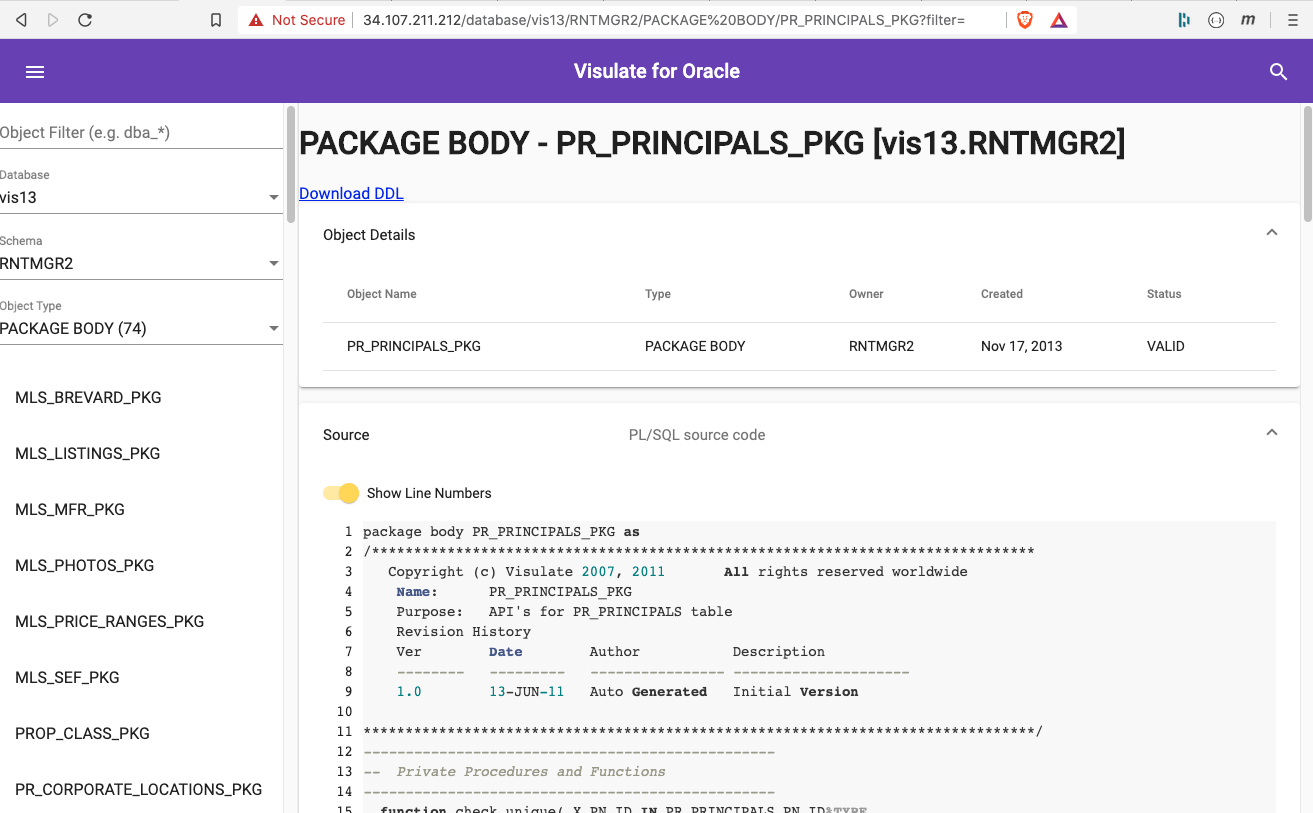Click the Nov 17, 2013 created date
The height and width of the screenshot is (813, 1313).
tap(1022, 346)
